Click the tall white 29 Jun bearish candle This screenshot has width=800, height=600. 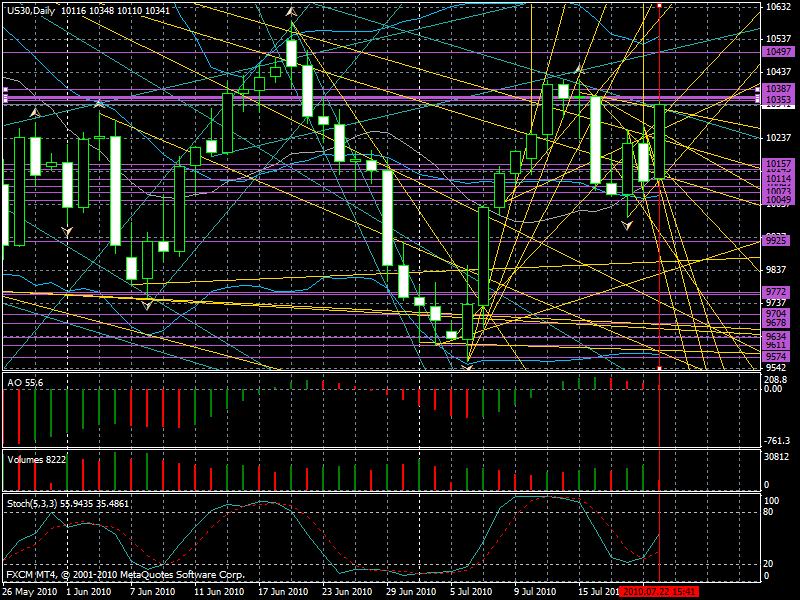click(387, 218)
